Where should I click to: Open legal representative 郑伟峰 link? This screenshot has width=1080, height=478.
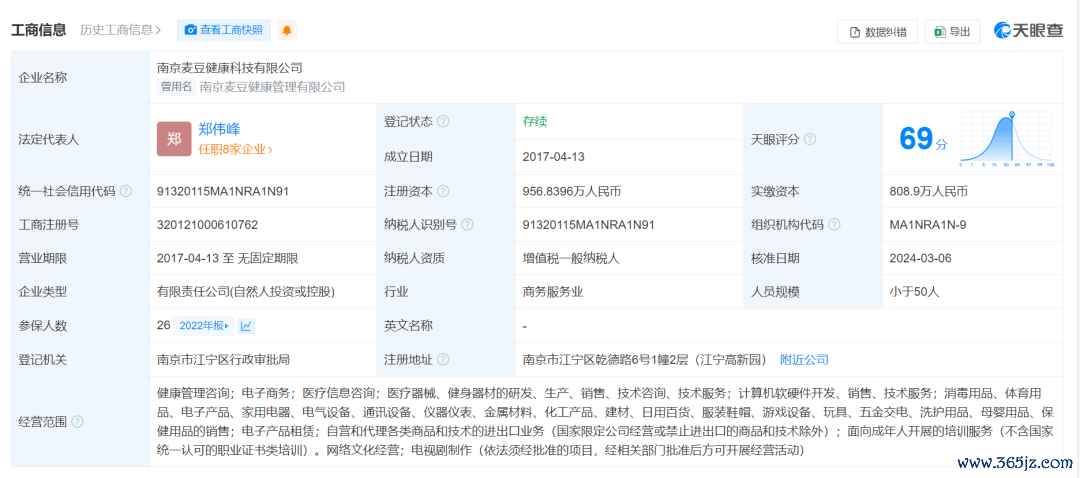(219, 129)
